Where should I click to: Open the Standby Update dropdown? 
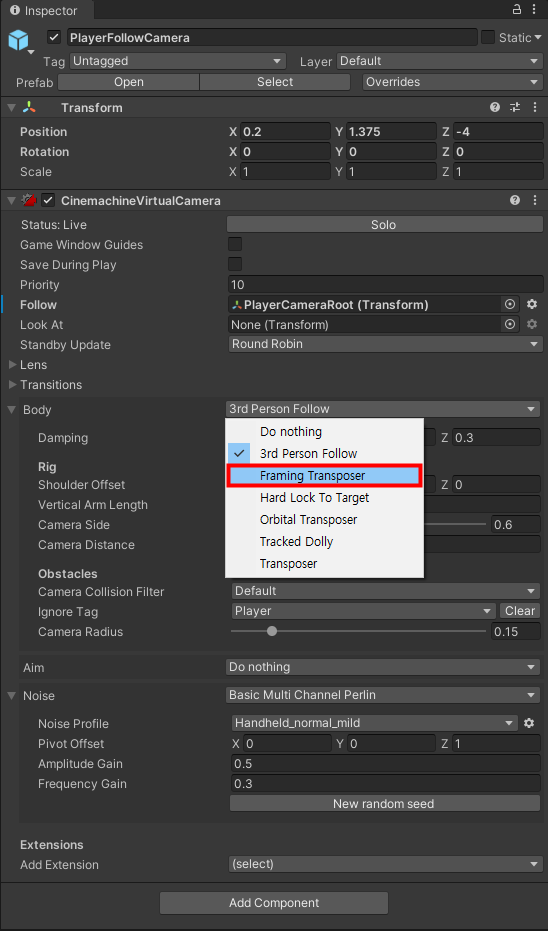coord(385,344)
